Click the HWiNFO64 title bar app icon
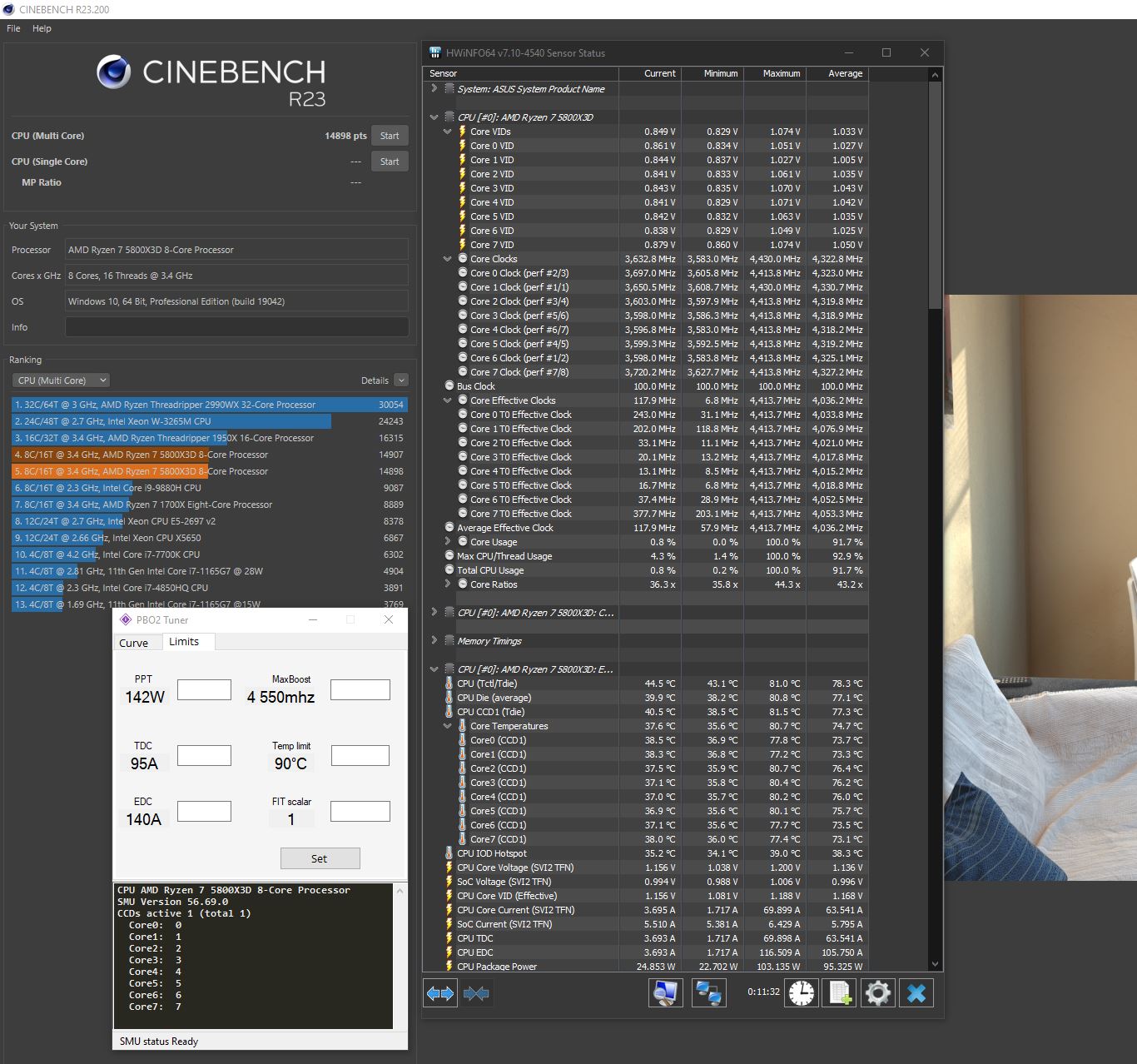This screenshot has height=1064, width=1137. (434, 52)
